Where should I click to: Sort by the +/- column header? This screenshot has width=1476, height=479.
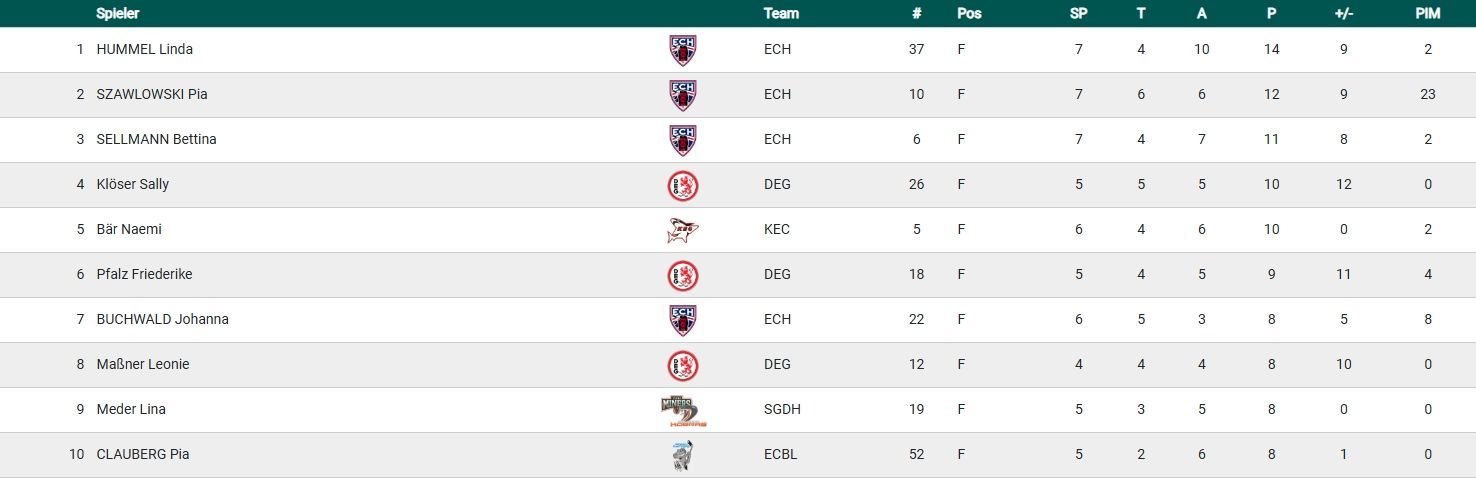pyautogui.click(x=1343, y=14)
